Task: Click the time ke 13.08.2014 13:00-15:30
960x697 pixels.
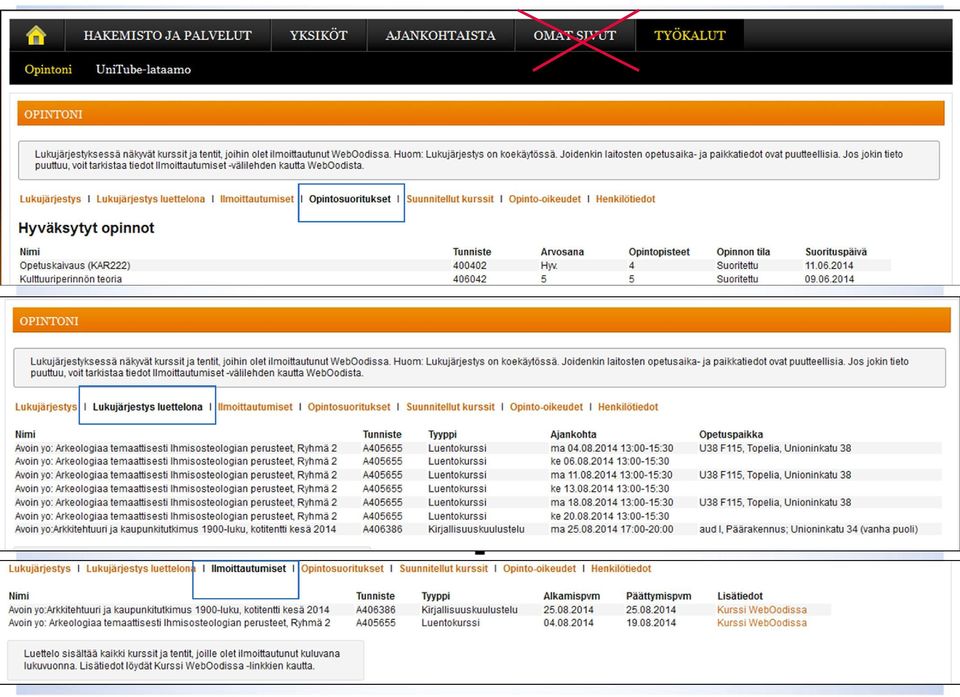Action: pos(610,489)
